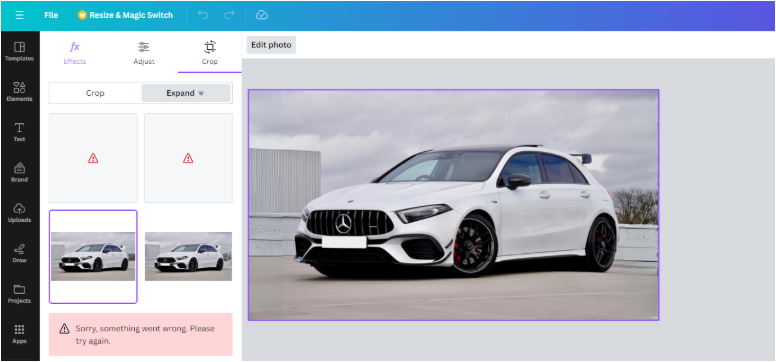Open the Uploads sidebar panel

click(19, 213)
